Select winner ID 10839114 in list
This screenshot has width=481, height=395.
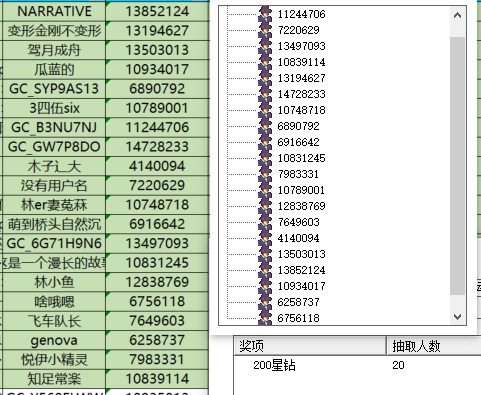301,62
